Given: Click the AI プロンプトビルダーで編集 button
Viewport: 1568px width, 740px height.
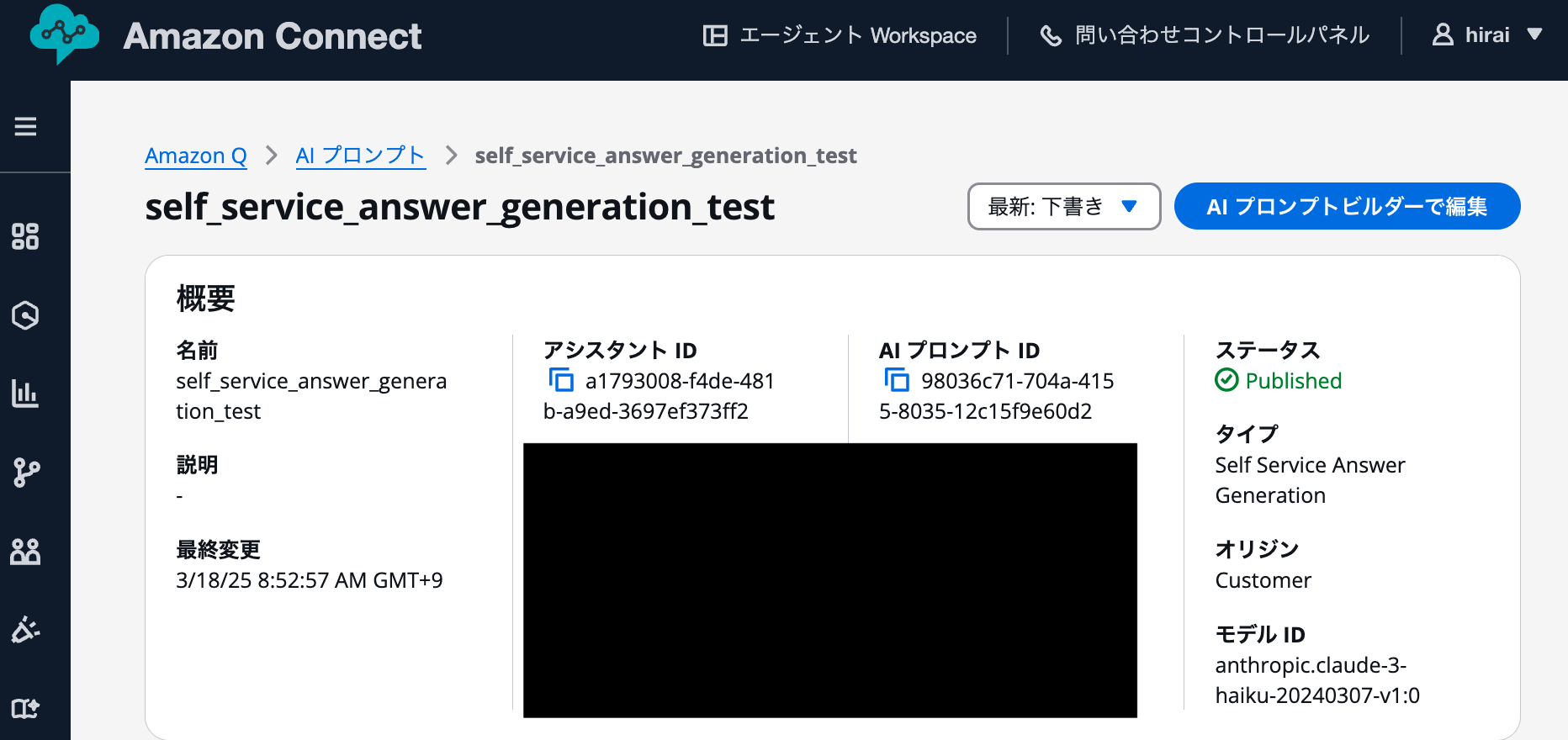Looking at the screenshot, I should (1347, 206).
